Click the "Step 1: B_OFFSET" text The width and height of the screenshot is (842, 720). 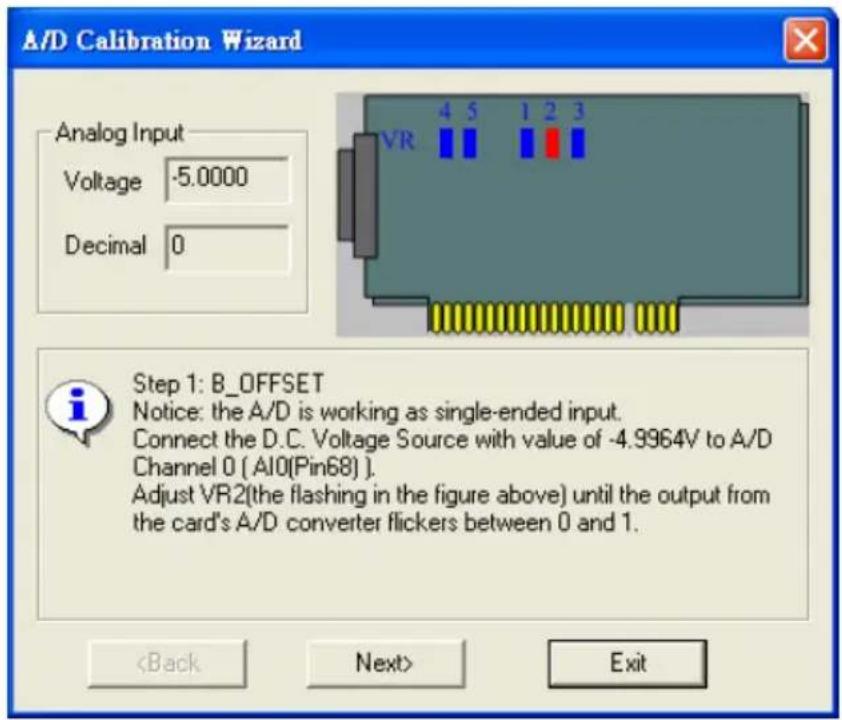tap(228, 383)
